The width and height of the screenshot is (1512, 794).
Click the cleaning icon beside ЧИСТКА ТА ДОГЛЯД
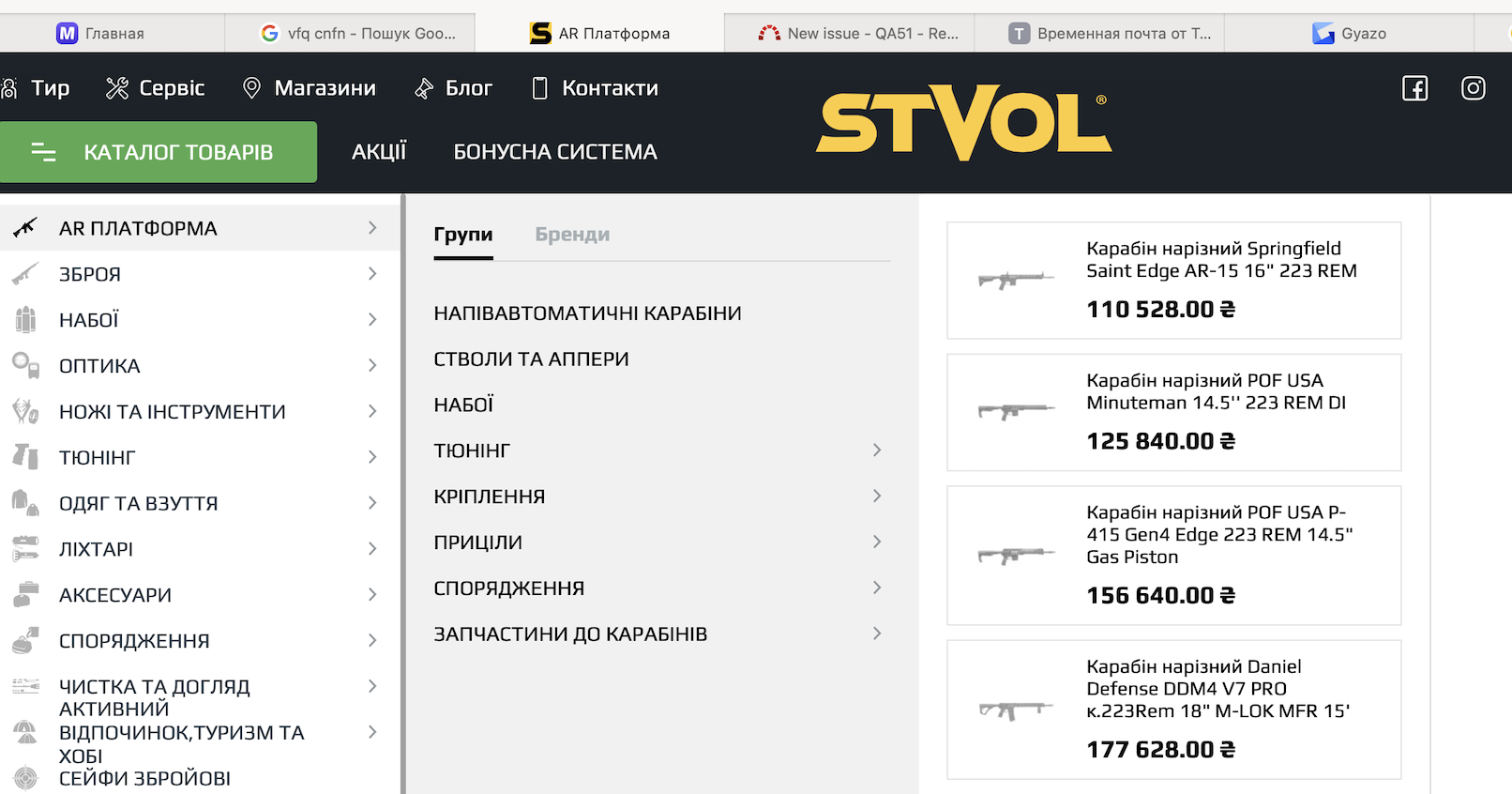(x=25, y=686)
